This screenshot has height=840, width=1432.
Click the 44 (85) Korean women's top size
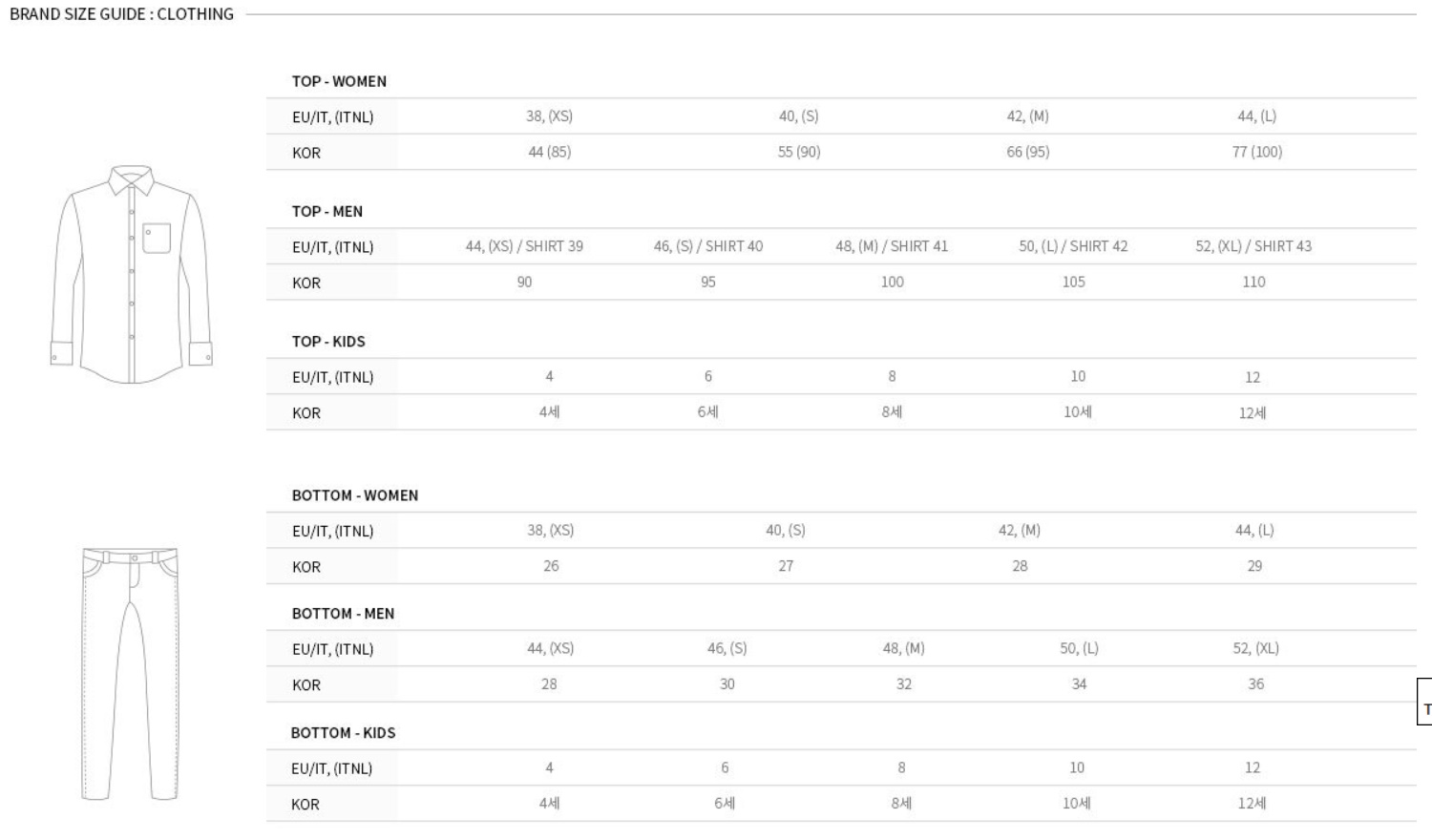click(x=549, y=152)
